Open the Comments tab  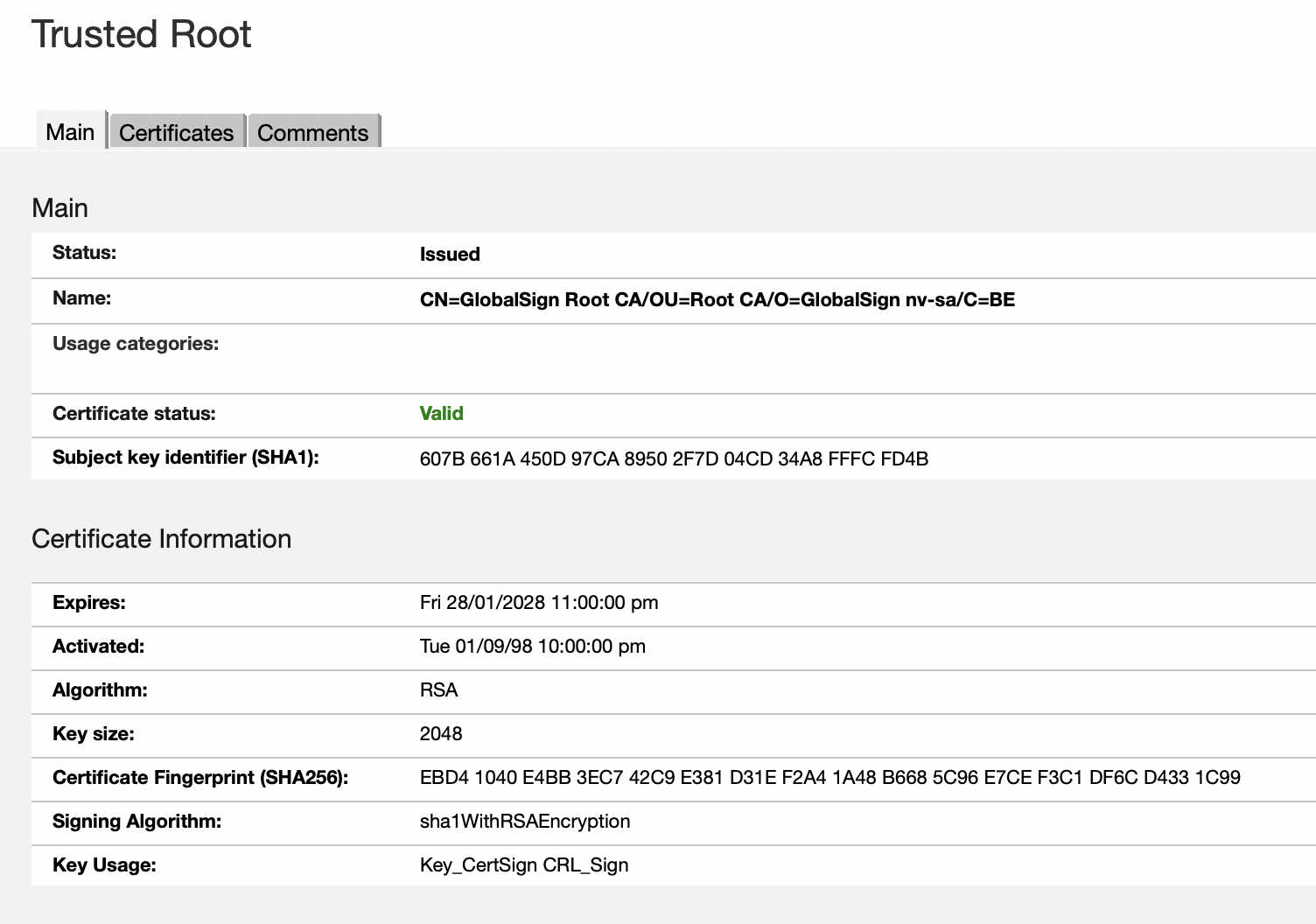(x=313, y=132)
